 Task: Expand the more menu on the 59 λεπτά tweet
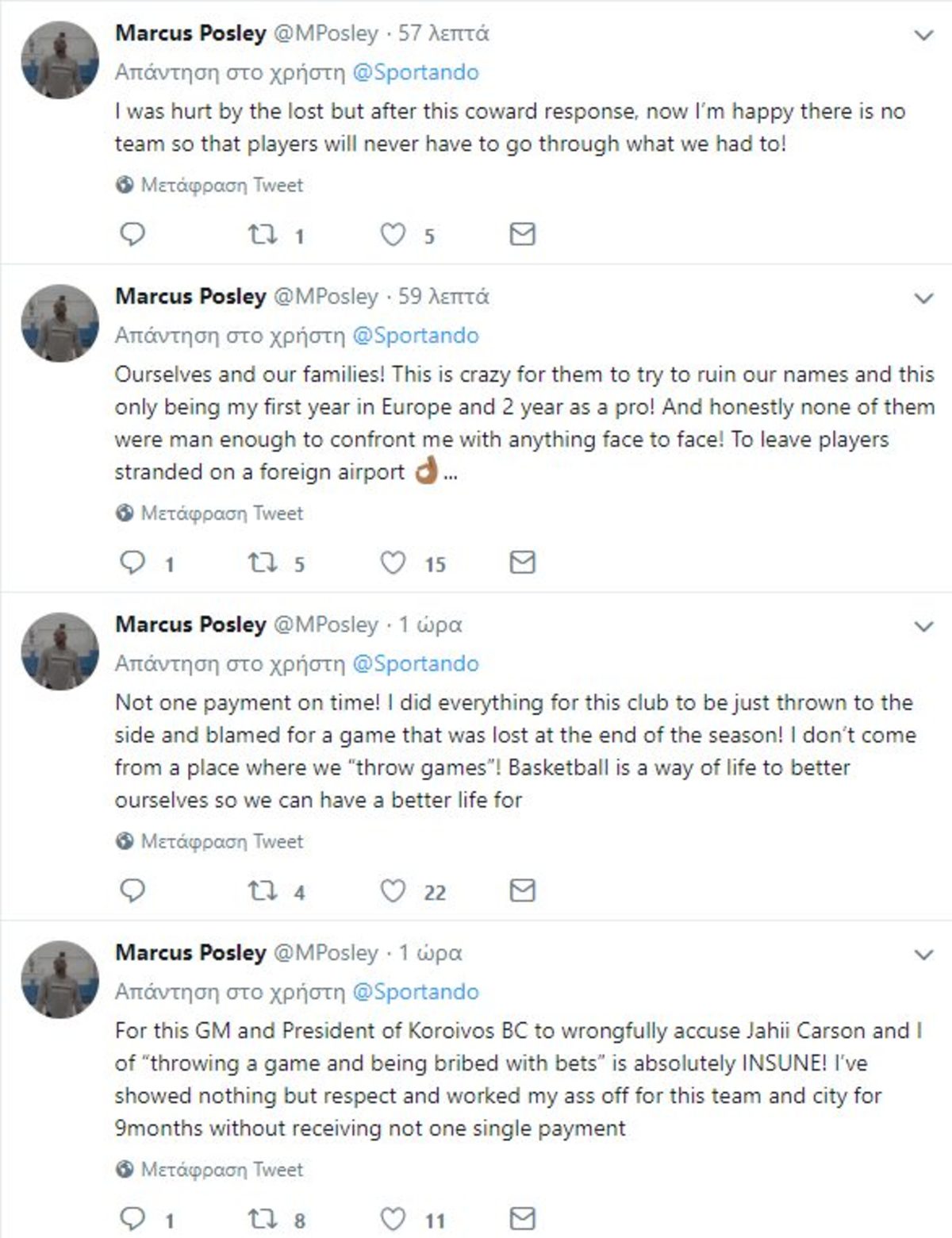(923, 299)
